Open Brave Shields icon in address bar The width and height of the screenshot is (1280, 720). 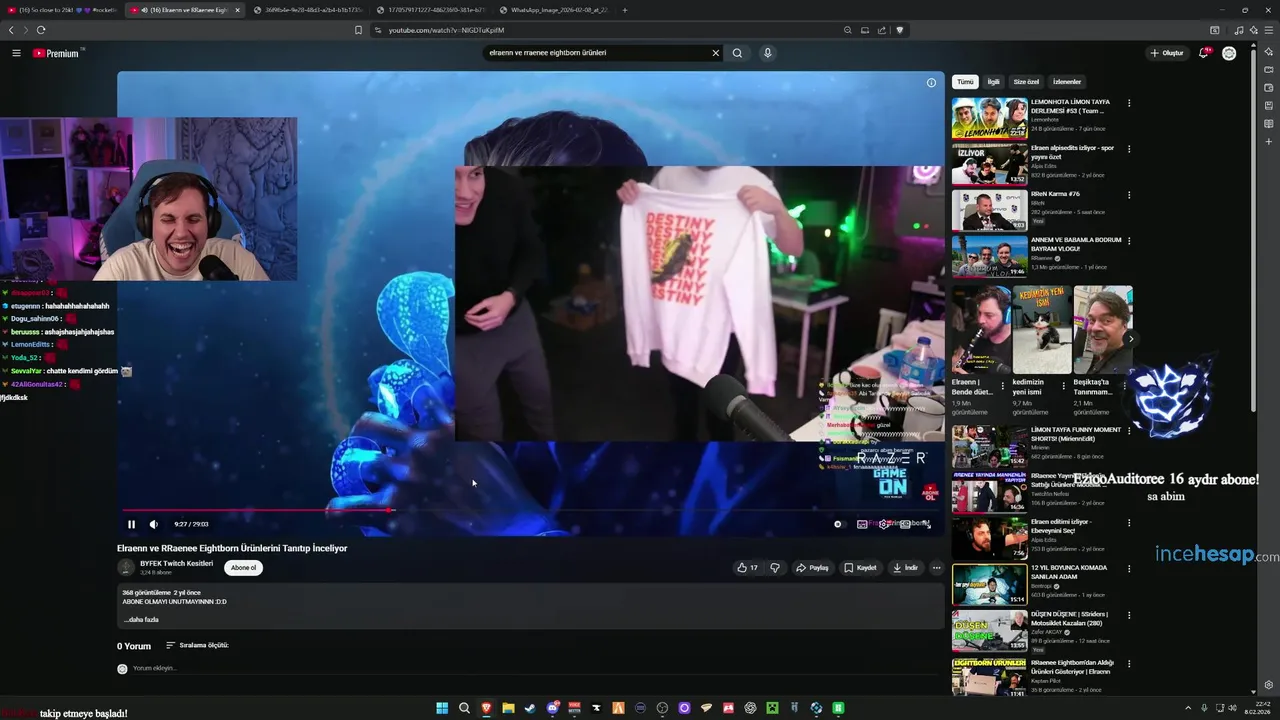[899, 30]
